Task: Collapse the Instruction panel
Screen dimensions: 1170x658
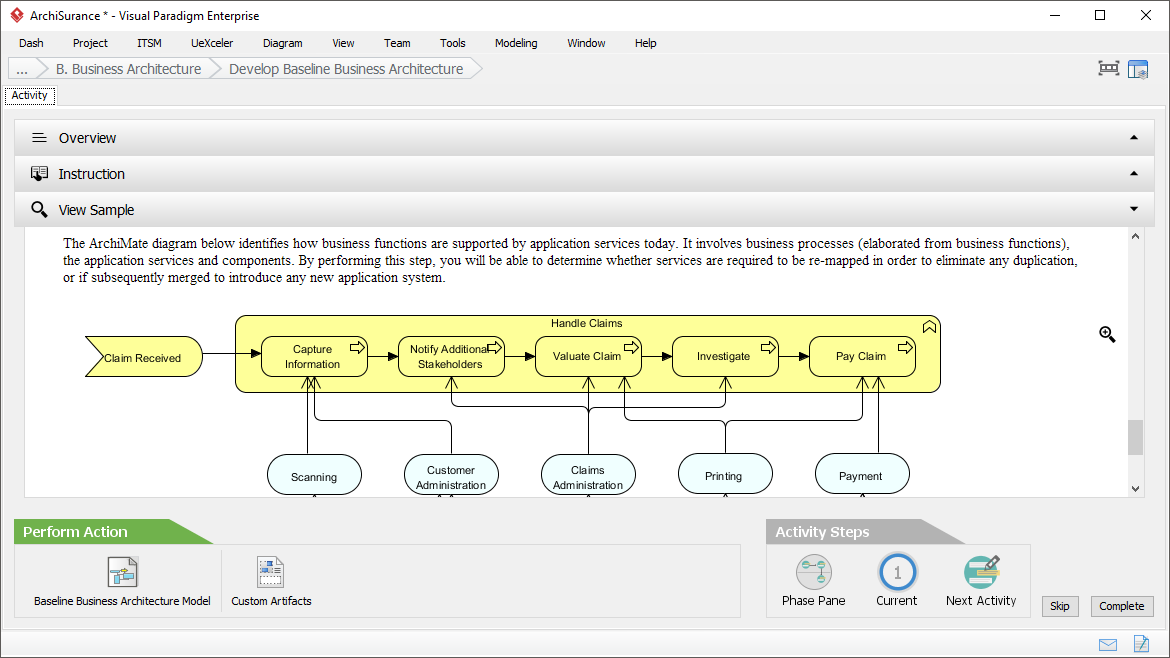Action: tap(1133, 173)
